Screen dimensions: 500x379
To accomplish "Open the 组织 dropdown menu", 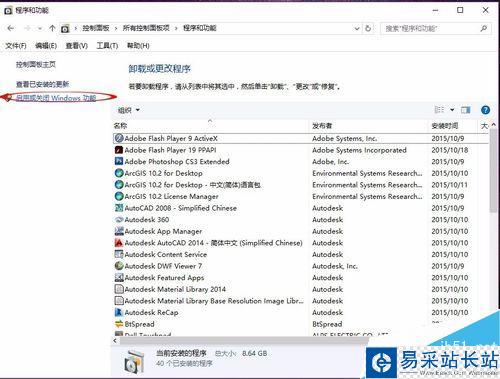I will [x=129, y=110].
